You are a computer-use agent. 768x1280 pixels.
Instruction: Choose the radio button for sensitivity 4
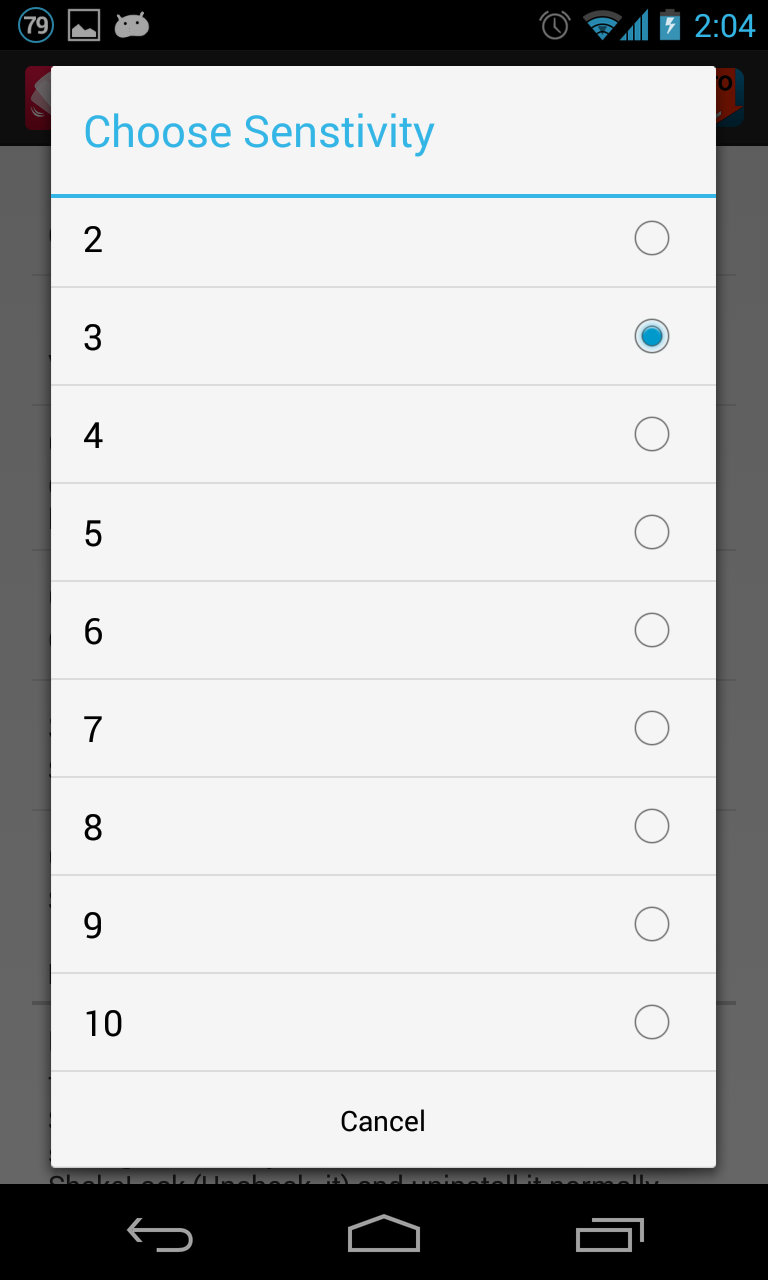[x=651, y=434]
